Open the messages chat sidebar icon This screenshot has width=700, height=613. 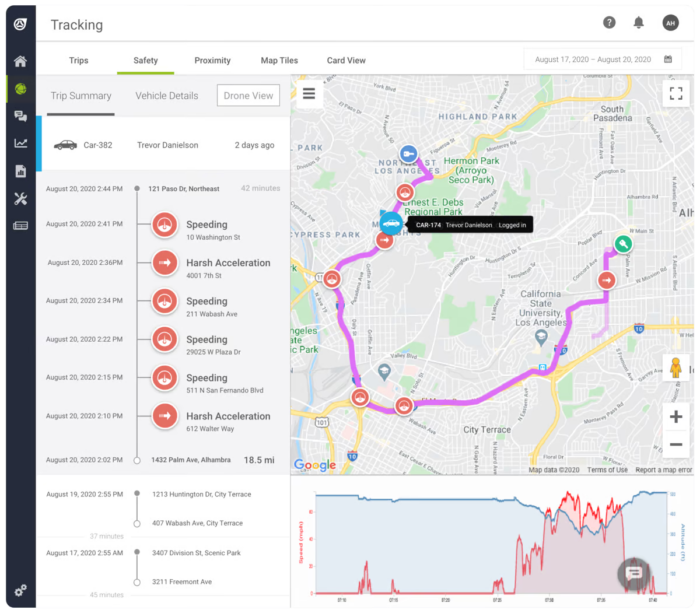pos(20,116)
